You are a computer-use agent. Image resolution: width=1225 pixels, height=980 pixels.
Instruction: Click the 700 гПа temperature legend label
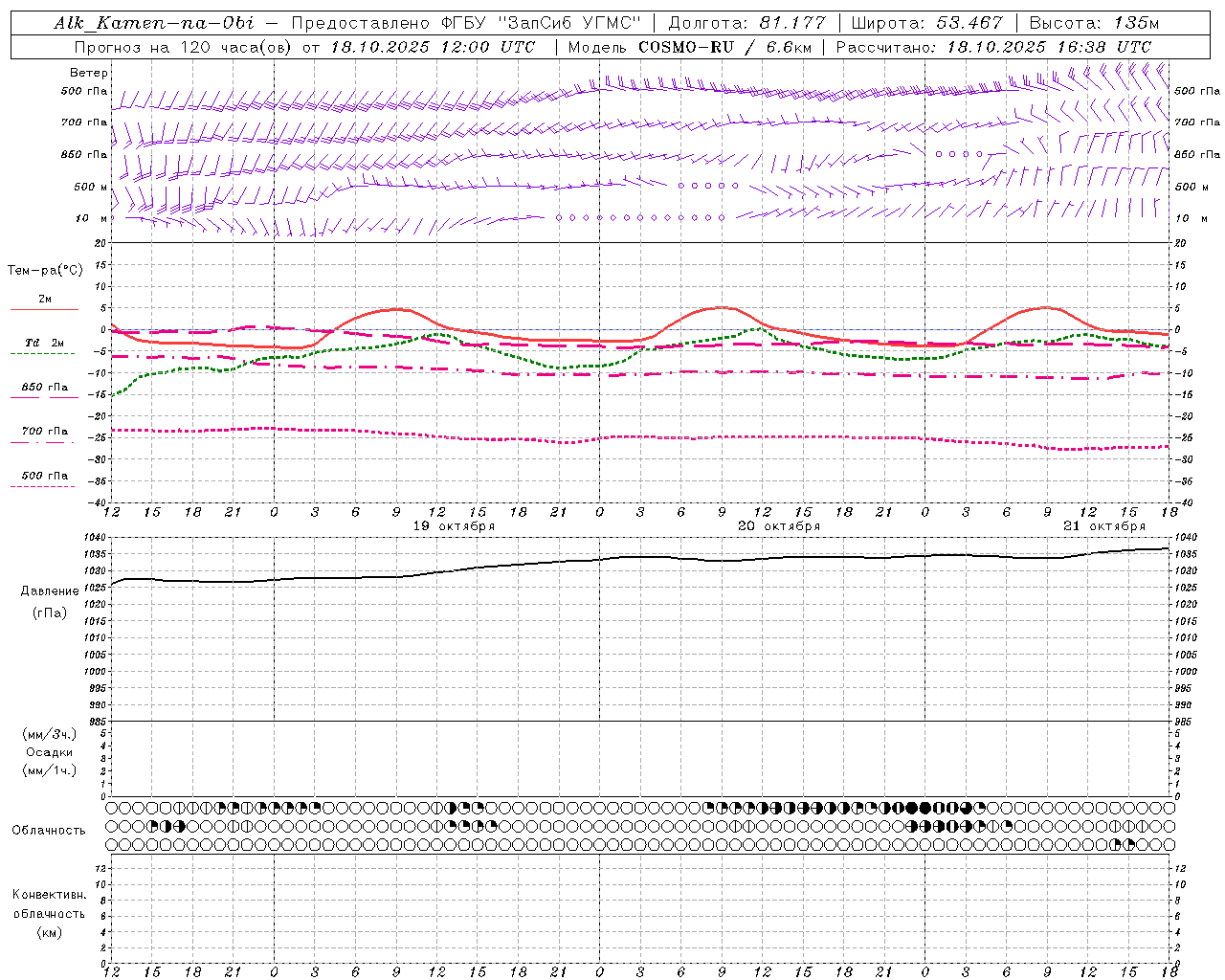(45, 431)
